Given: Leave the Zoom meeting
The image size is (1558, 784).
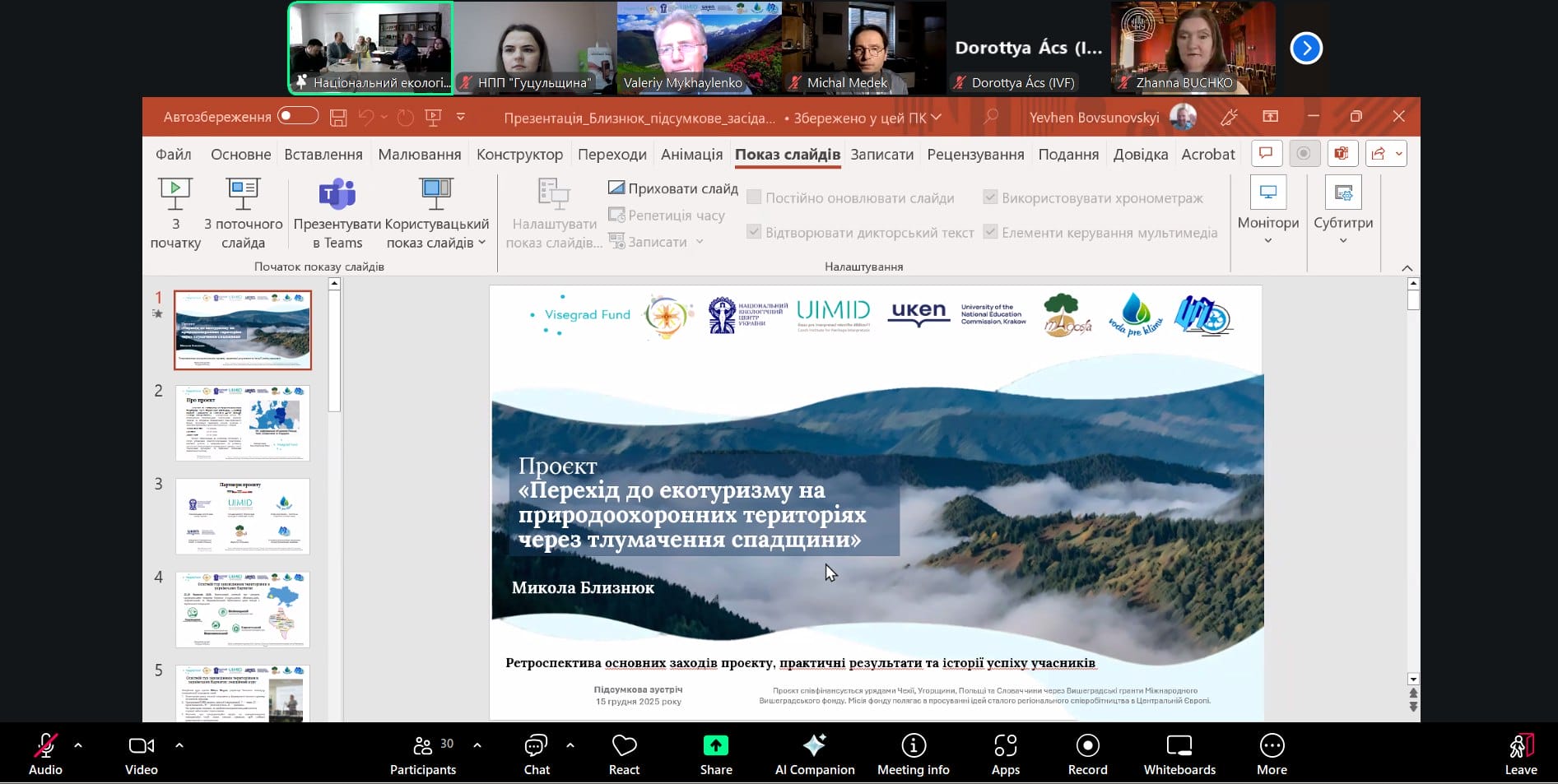Looking at the screenshot, I should [x=1520, y=754].
